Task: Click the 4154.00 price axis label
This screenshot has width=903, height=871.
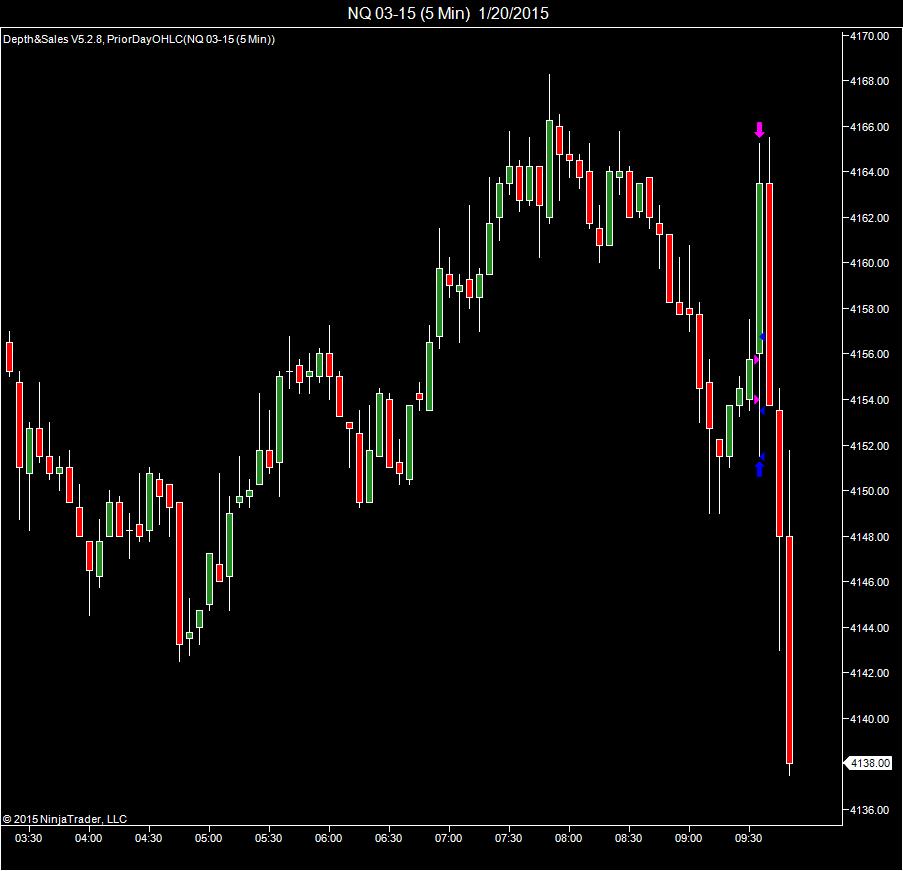Action: tap(870, 400)
